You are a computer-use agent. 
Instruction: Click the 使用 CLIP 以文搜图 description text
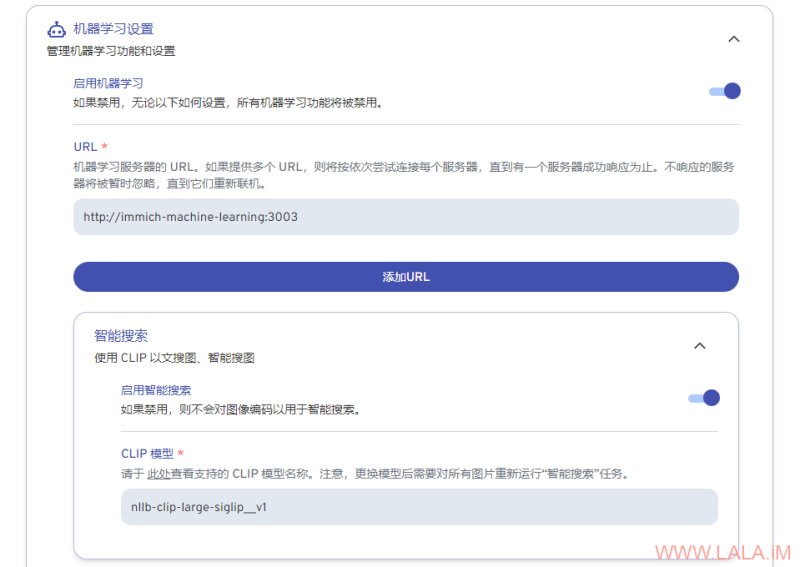click(174, 358)
